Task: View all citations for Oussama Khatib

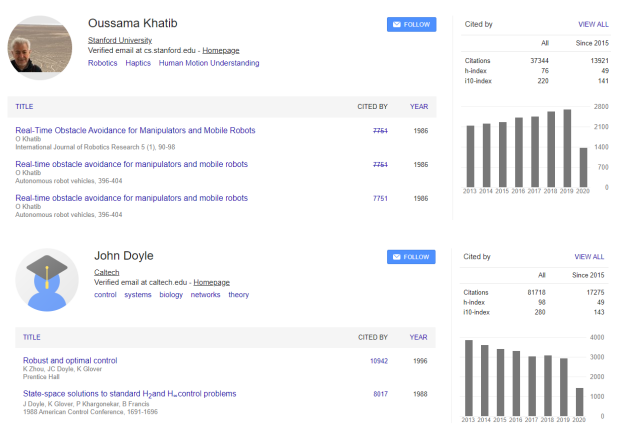Action: click(x=592, y=24)
